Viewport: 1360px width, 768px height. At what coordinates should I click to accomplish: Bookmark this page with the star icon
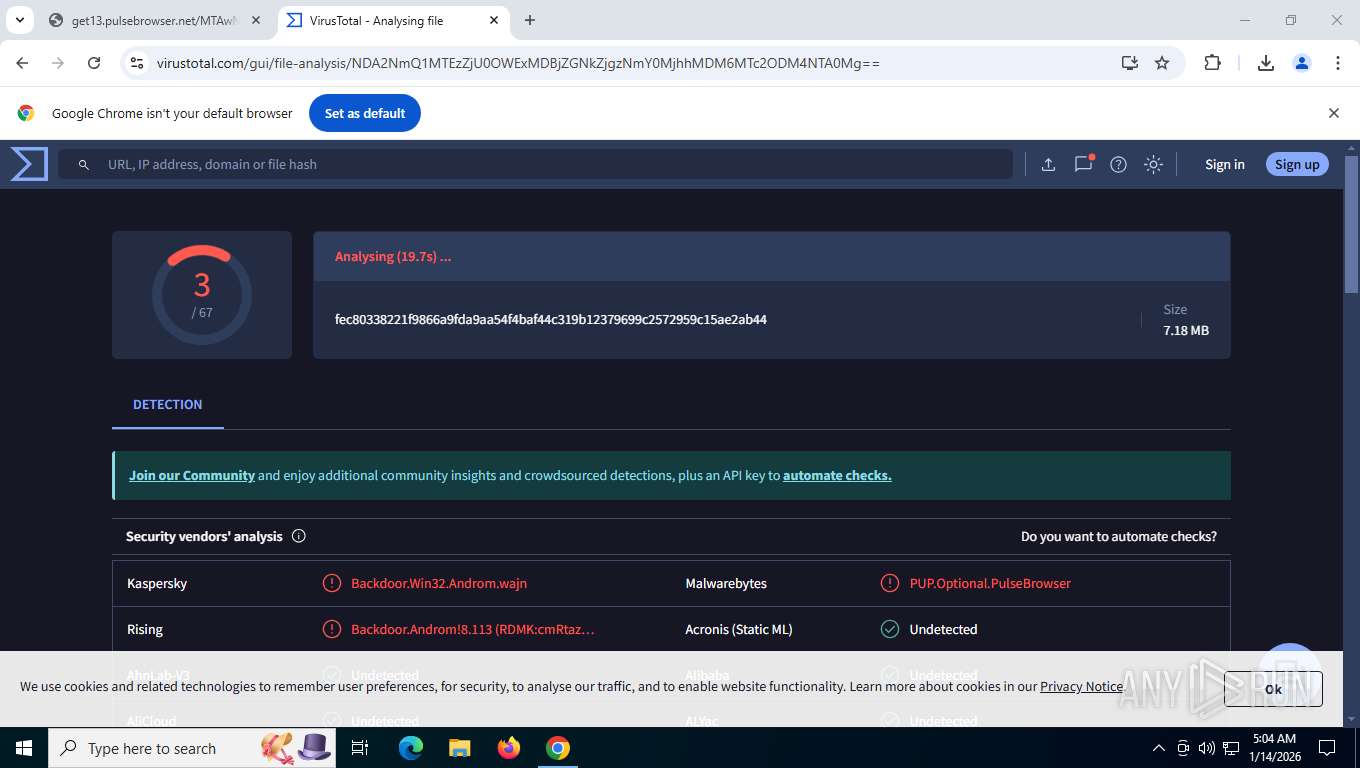click(x=1162, y=63)
